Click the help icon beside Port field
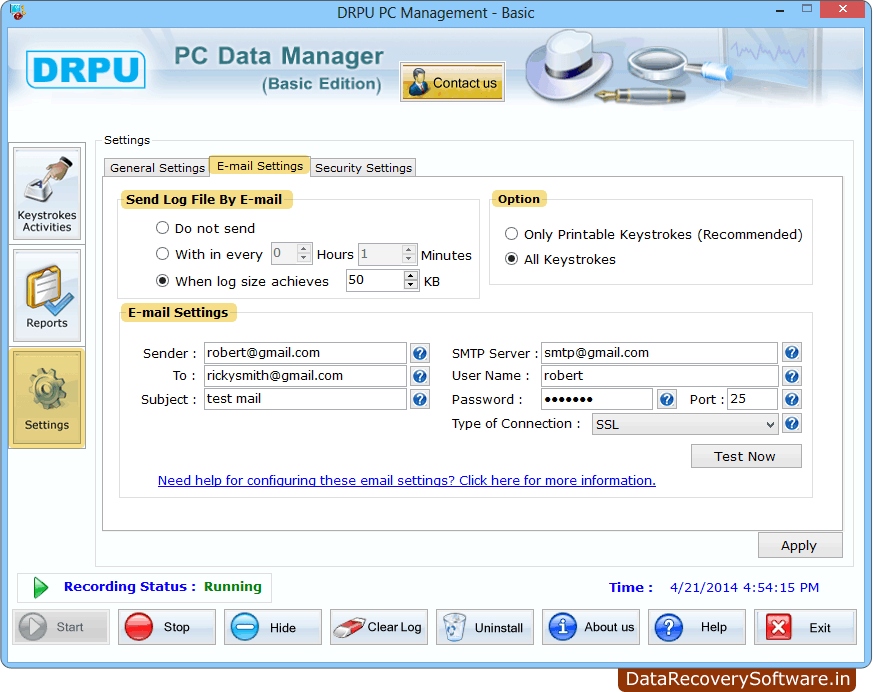 [792, 399]
